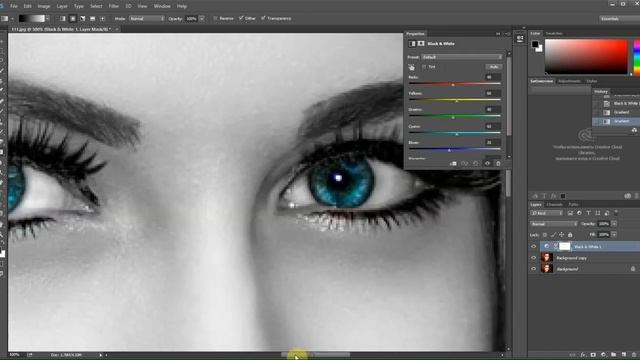The image size is (640, 360).
Task: Open the gradient Mode dropdown
Action: (147, 18)
